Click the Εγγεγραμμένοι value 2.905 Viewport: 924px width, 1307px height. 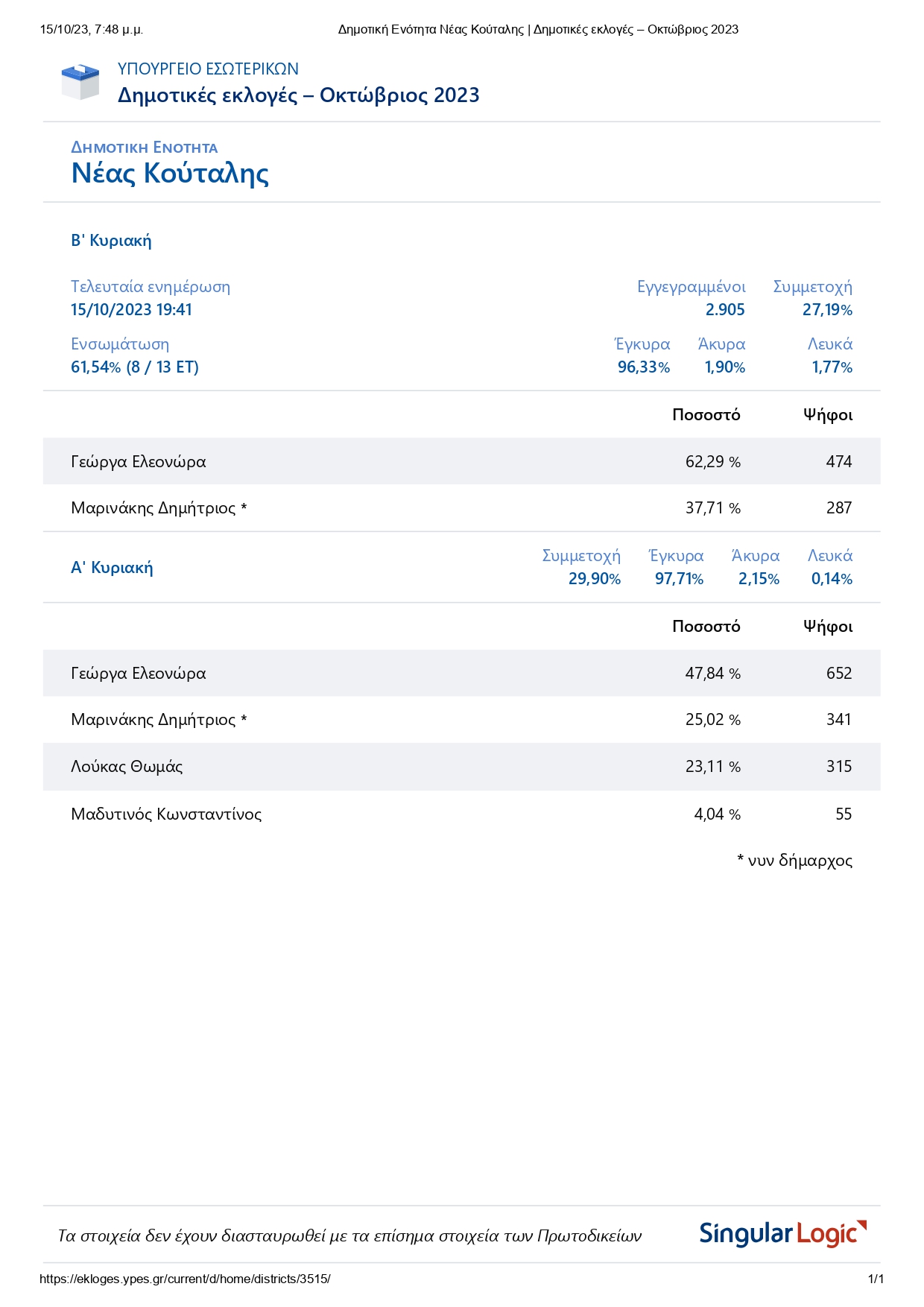coord(725,310)
